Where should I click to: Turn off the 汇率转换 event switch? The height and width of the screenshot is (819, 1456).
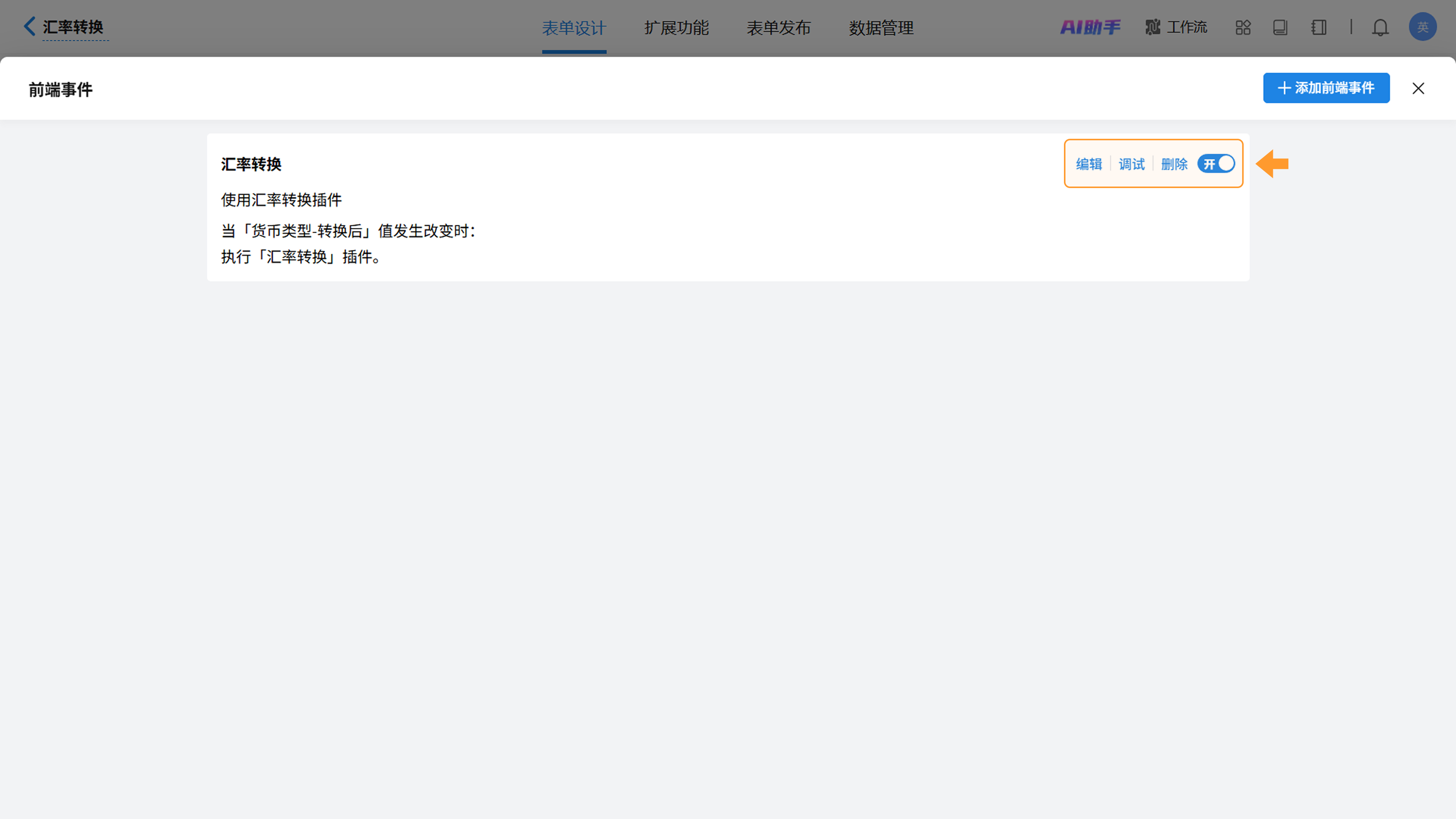1216,164
